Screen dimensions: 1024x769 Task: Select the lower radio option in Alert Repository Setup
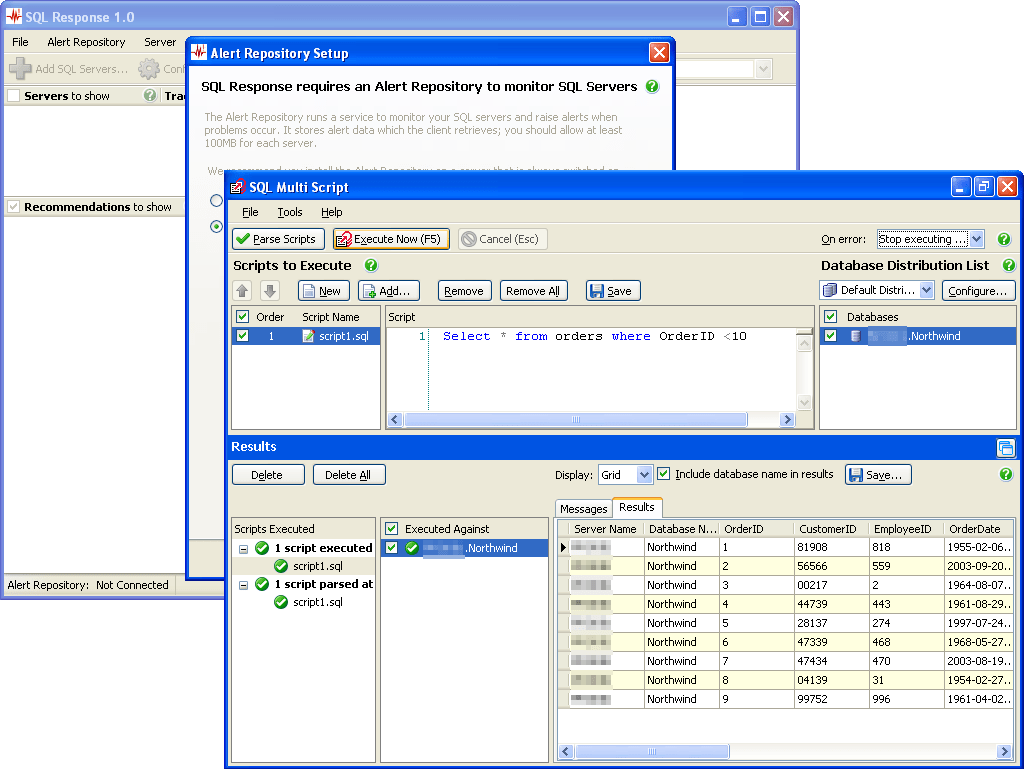coord(216,227)
